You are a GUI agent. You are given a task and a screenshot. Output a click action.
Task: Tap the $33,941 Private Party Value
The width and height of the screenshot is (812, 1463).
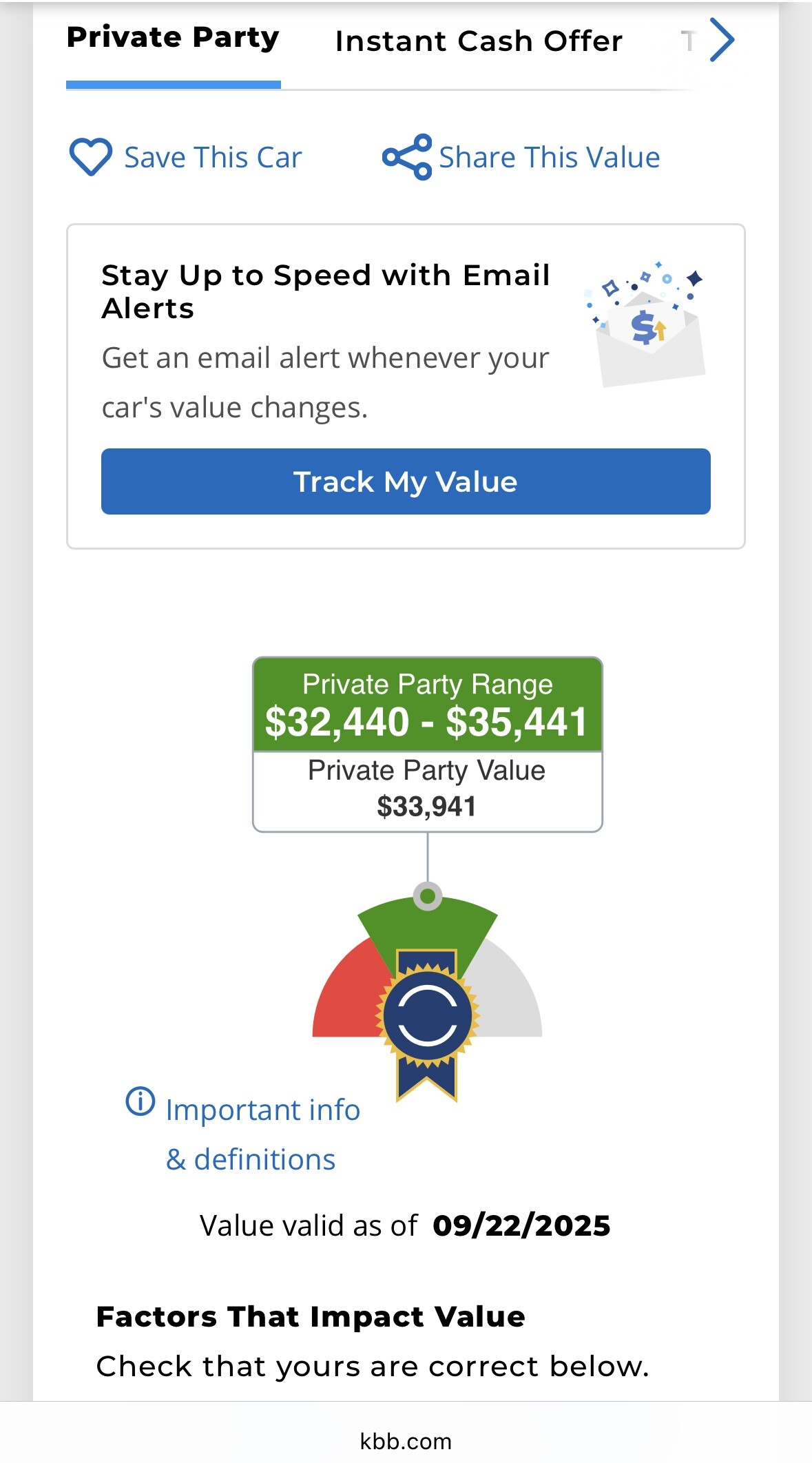427,806
